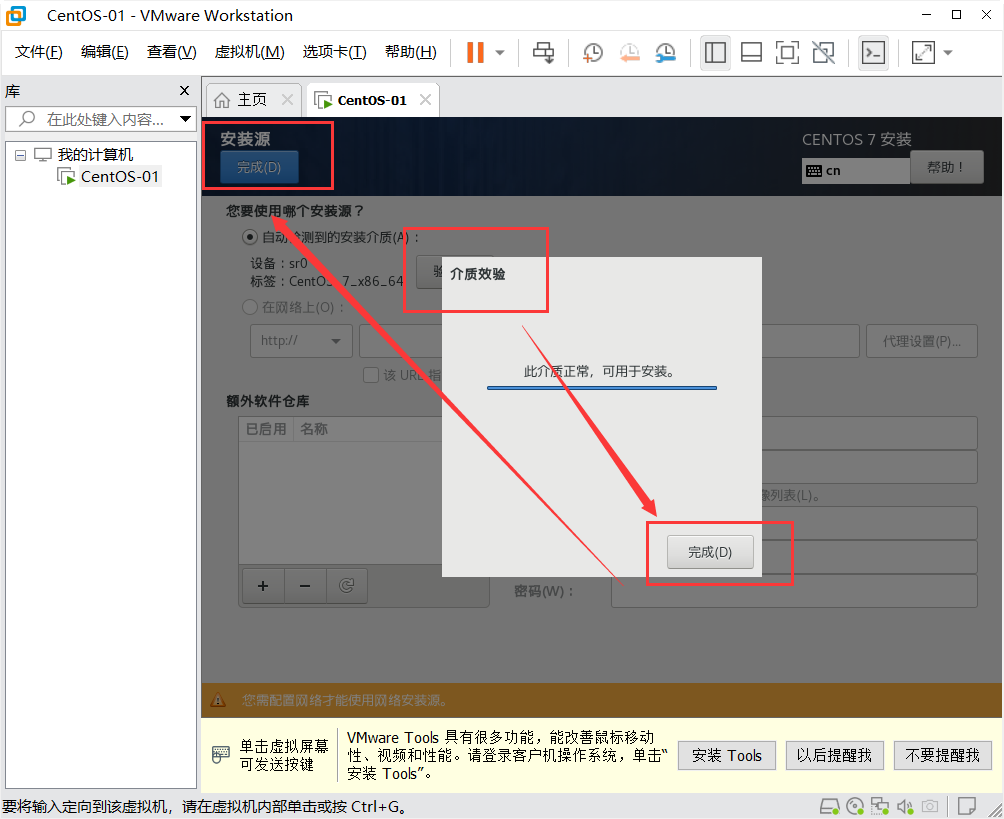Collapse the 我的计算机 tree node
Screen dimensions: 1004x819
coord(20,154)
